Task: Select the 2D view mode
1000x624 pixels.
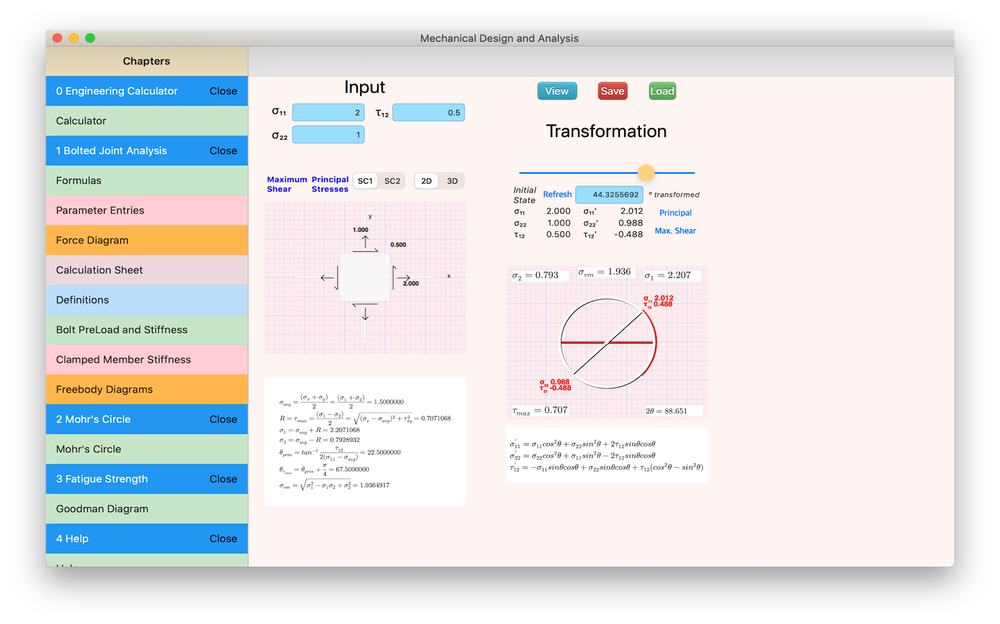Action: (x=427, y=181)
